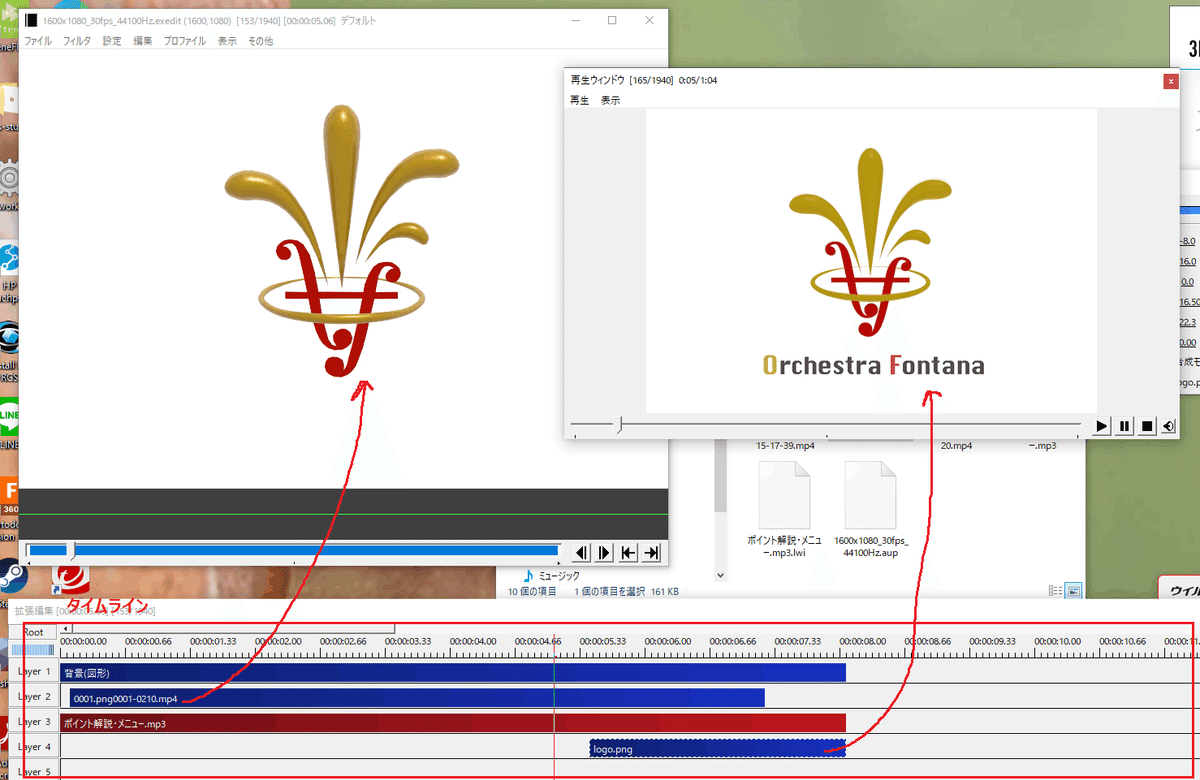1200x780 pixels.
Task: Open the その他 menu
Action: point(260,41)
